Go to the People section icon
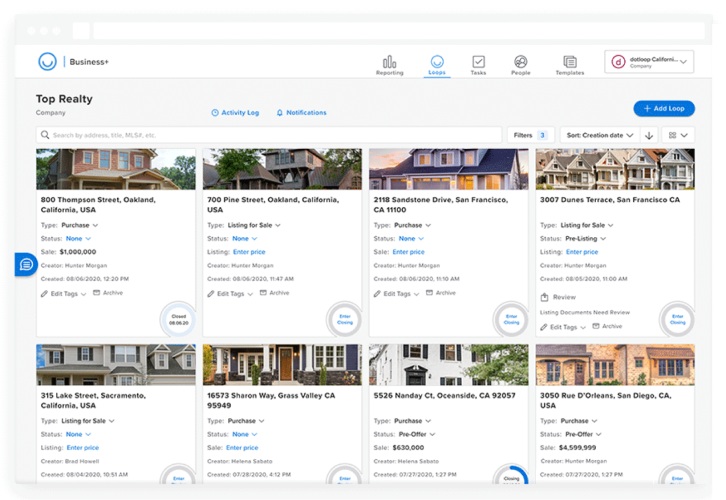Screen dimensions: 726x500 (521, 62)
